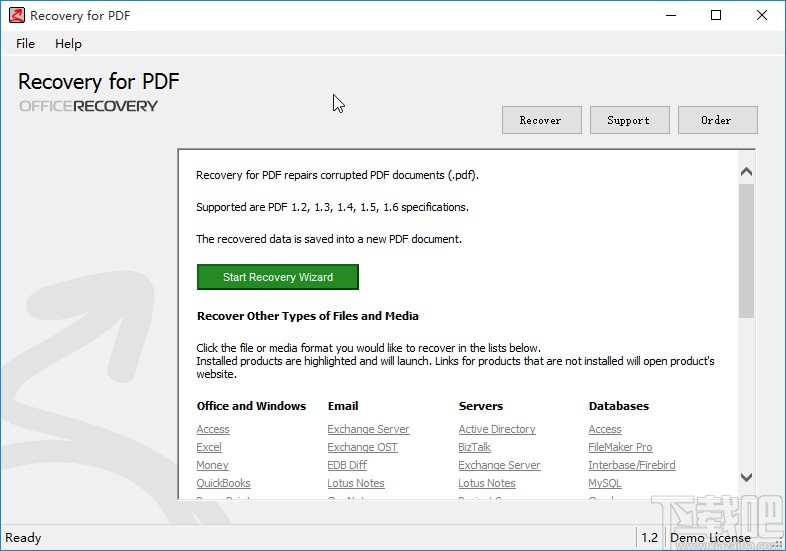Open the MySQL link
The height and width of the screenshot is (551, 786).
pos(605,483)
